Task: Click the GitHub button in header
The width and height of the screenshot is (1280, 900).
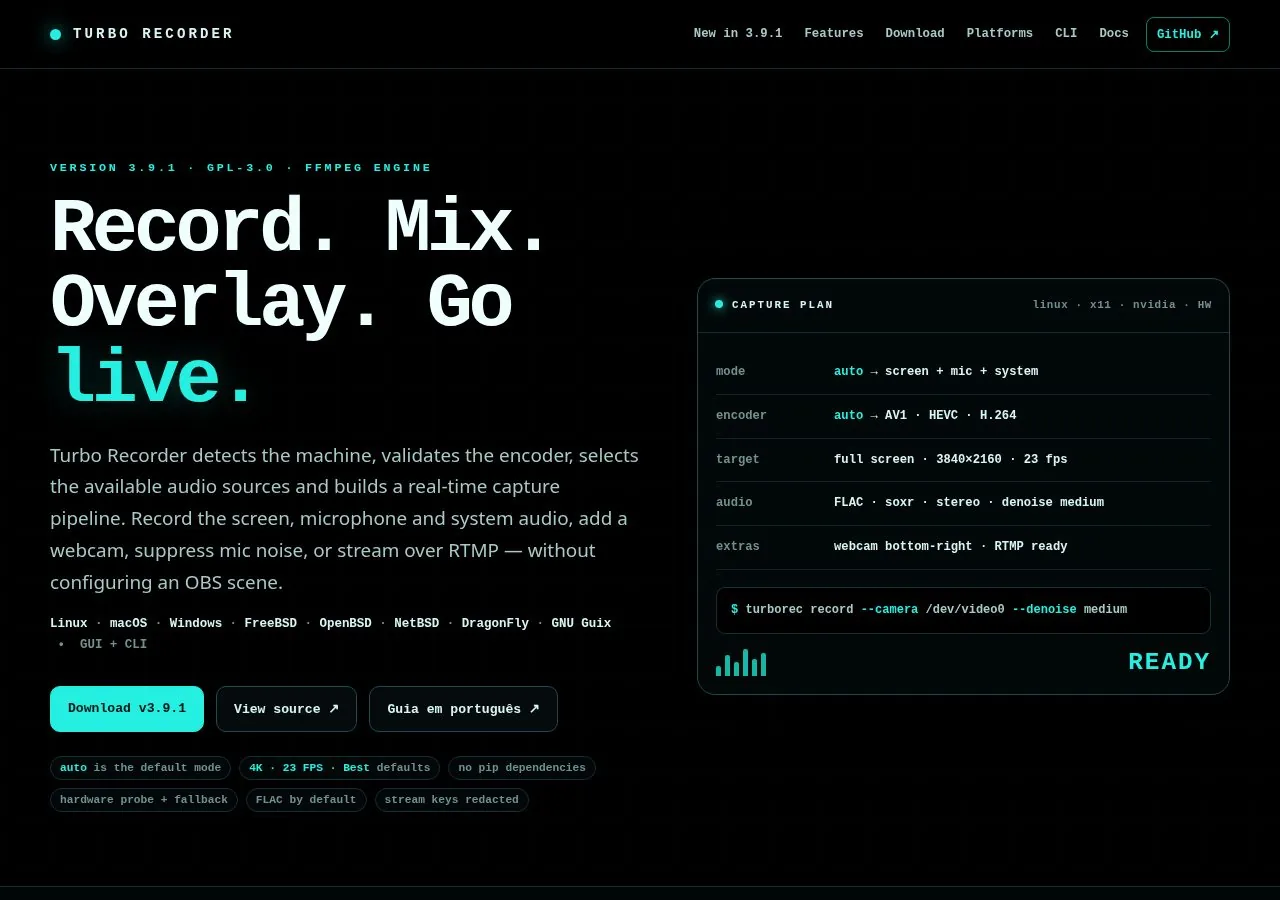Action: [1188, 34]
